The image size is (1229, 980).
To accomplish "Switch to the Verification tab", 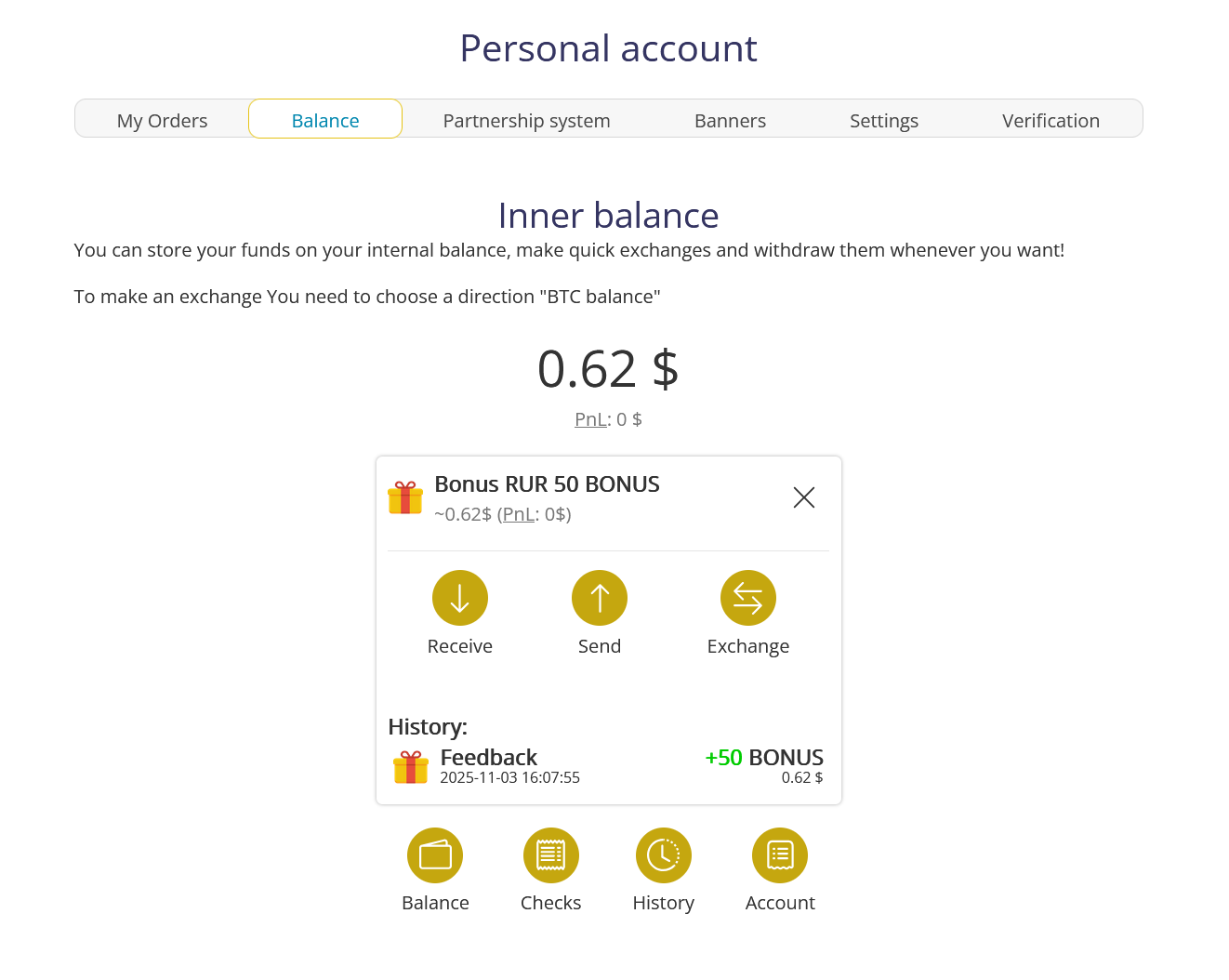I will click(x=1050, y=121).
